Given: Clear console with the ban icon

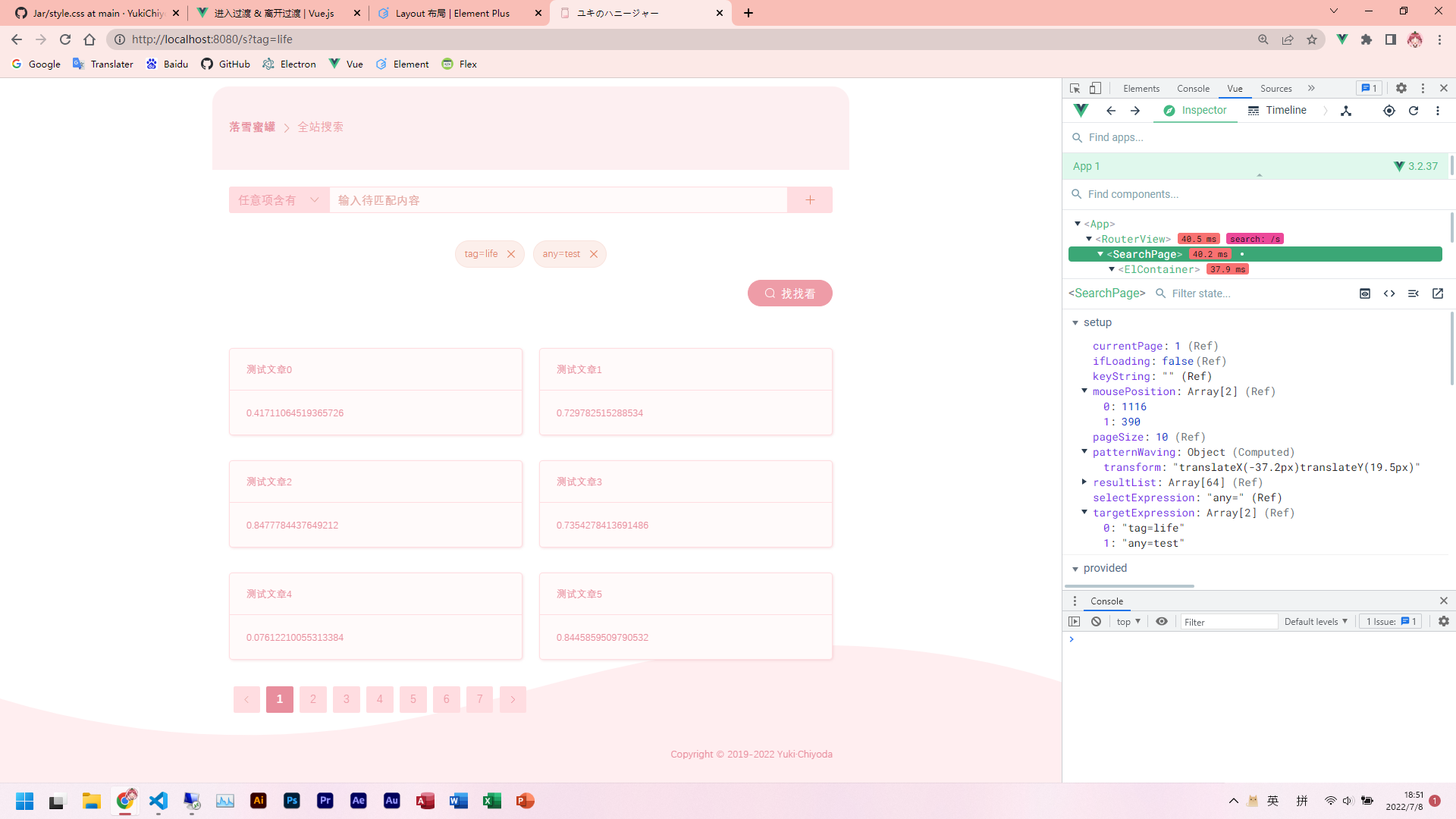Looking at the screenshot, I should click(x=1096, y=621).
